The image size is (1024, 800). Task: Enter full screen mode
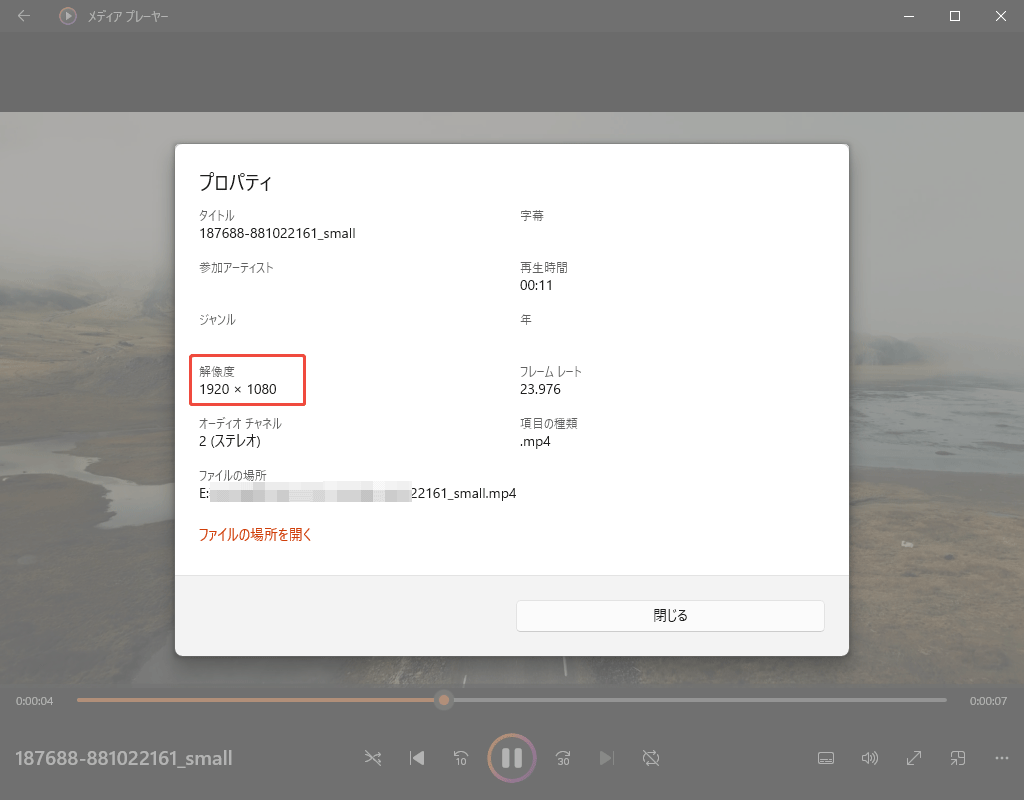tap(913, 758)
